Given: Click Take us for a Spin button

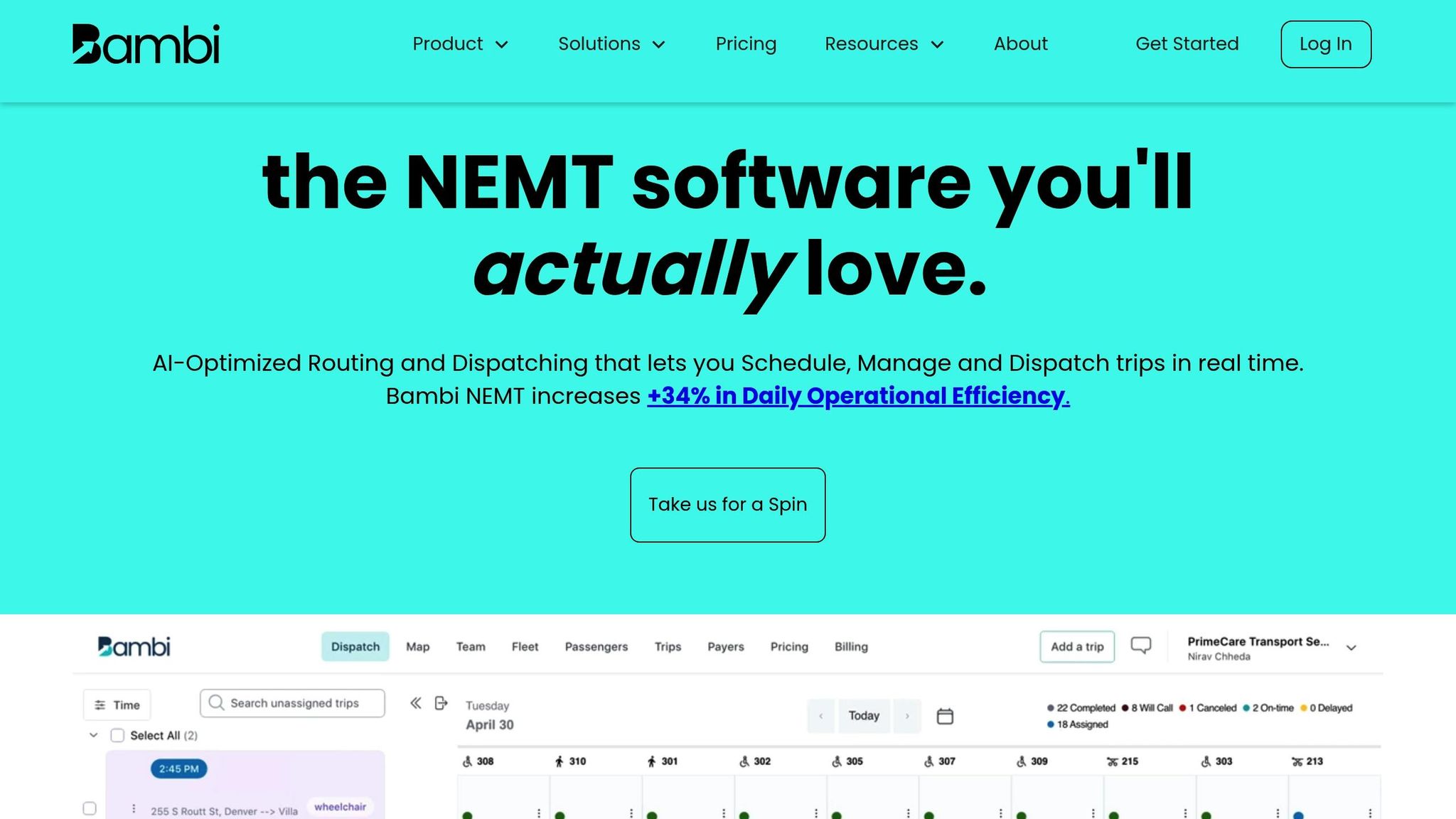Looking at the screenshot, I should click(728, 505).
